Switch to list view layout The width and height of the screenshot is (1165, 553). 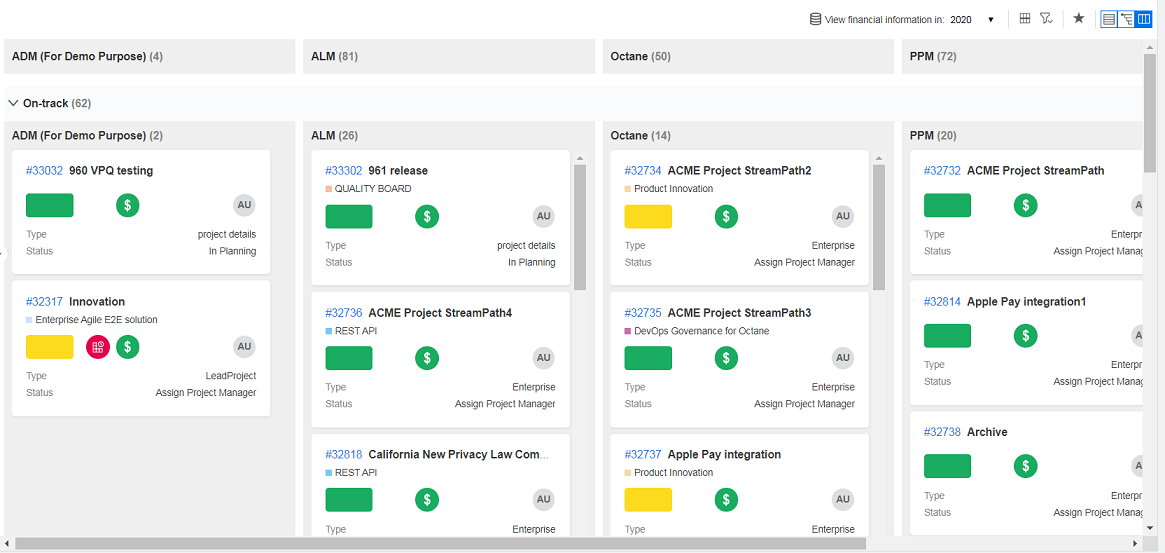pyautogui.click(x=1108, y=19)
